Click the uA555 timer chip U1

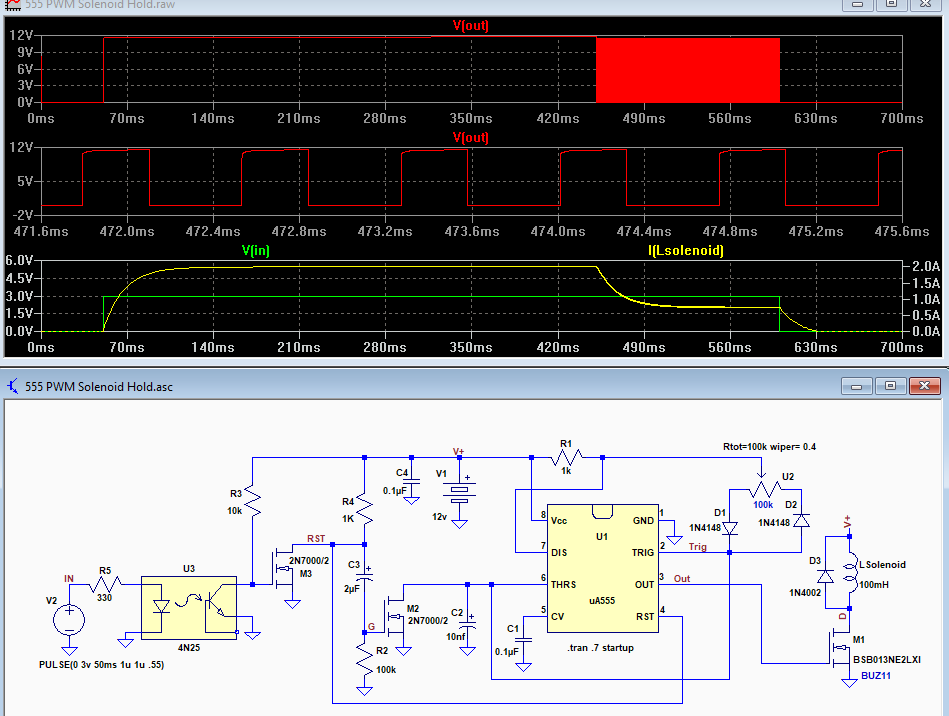click(x=602, y=568)
